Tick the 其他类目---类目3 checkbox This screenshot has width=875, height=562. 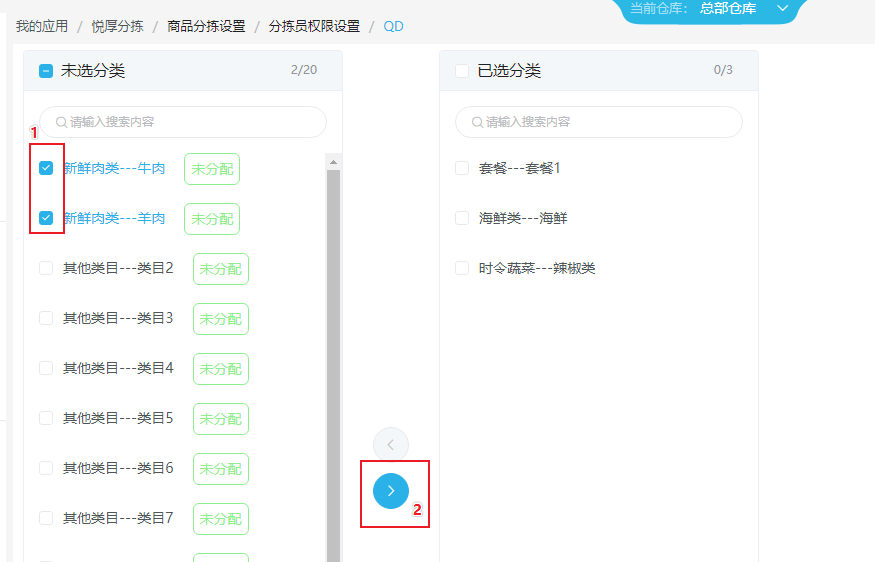tap(46, 318)
